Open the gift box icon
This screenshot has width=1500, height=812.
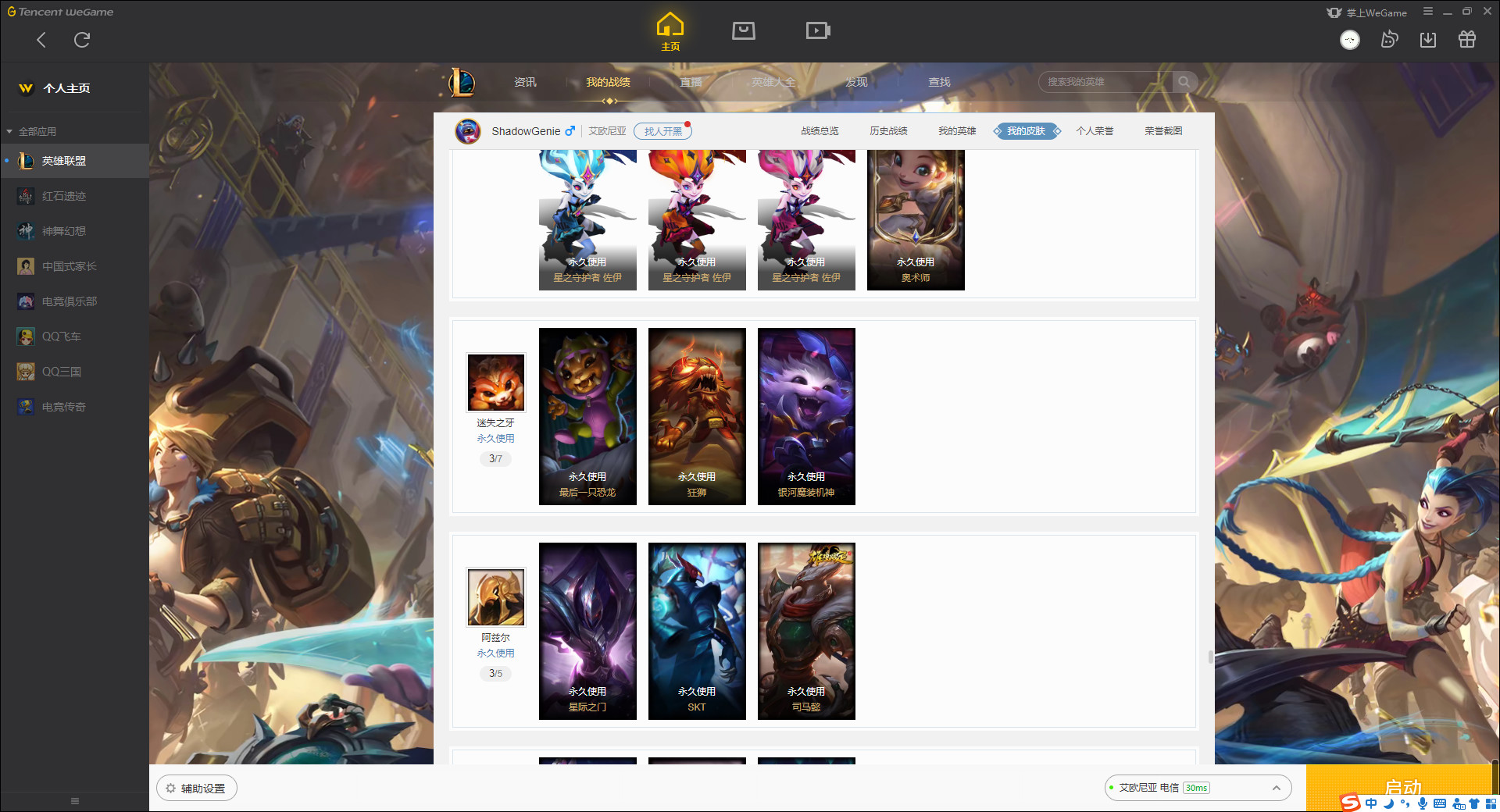point(1467,40)
